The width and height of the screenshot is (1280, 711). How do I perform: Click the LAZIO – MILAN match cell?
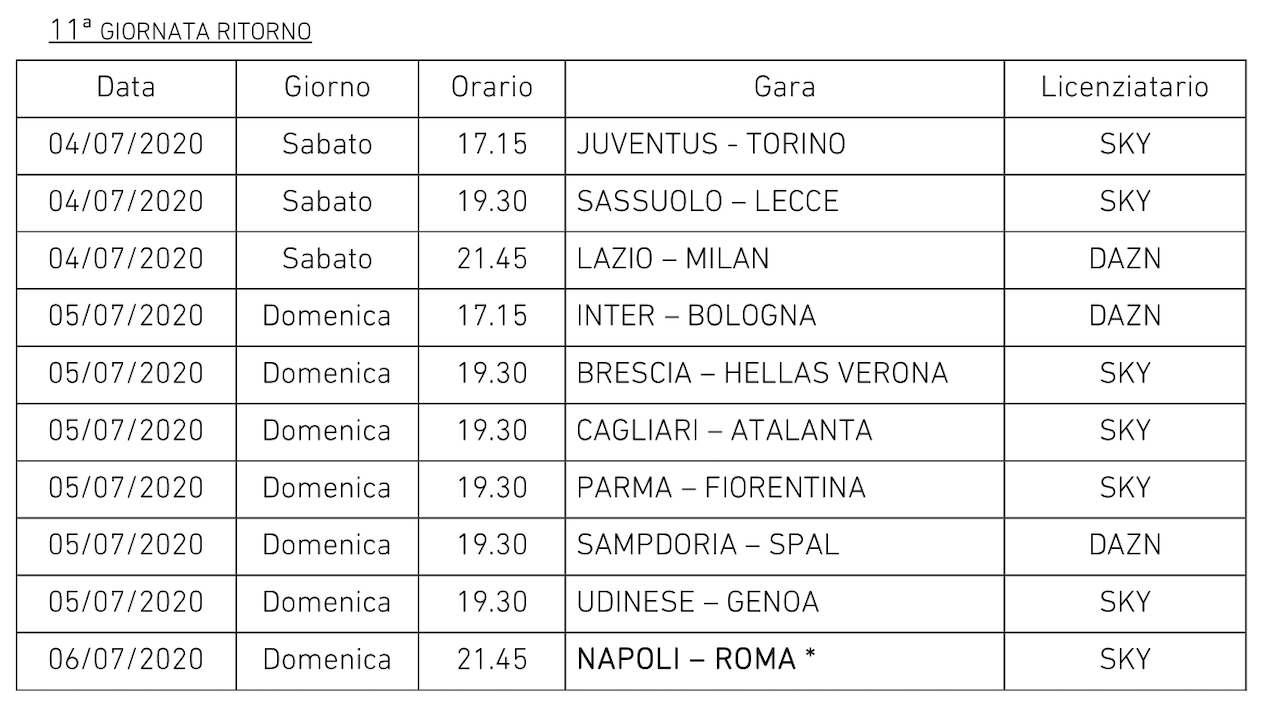673,259
